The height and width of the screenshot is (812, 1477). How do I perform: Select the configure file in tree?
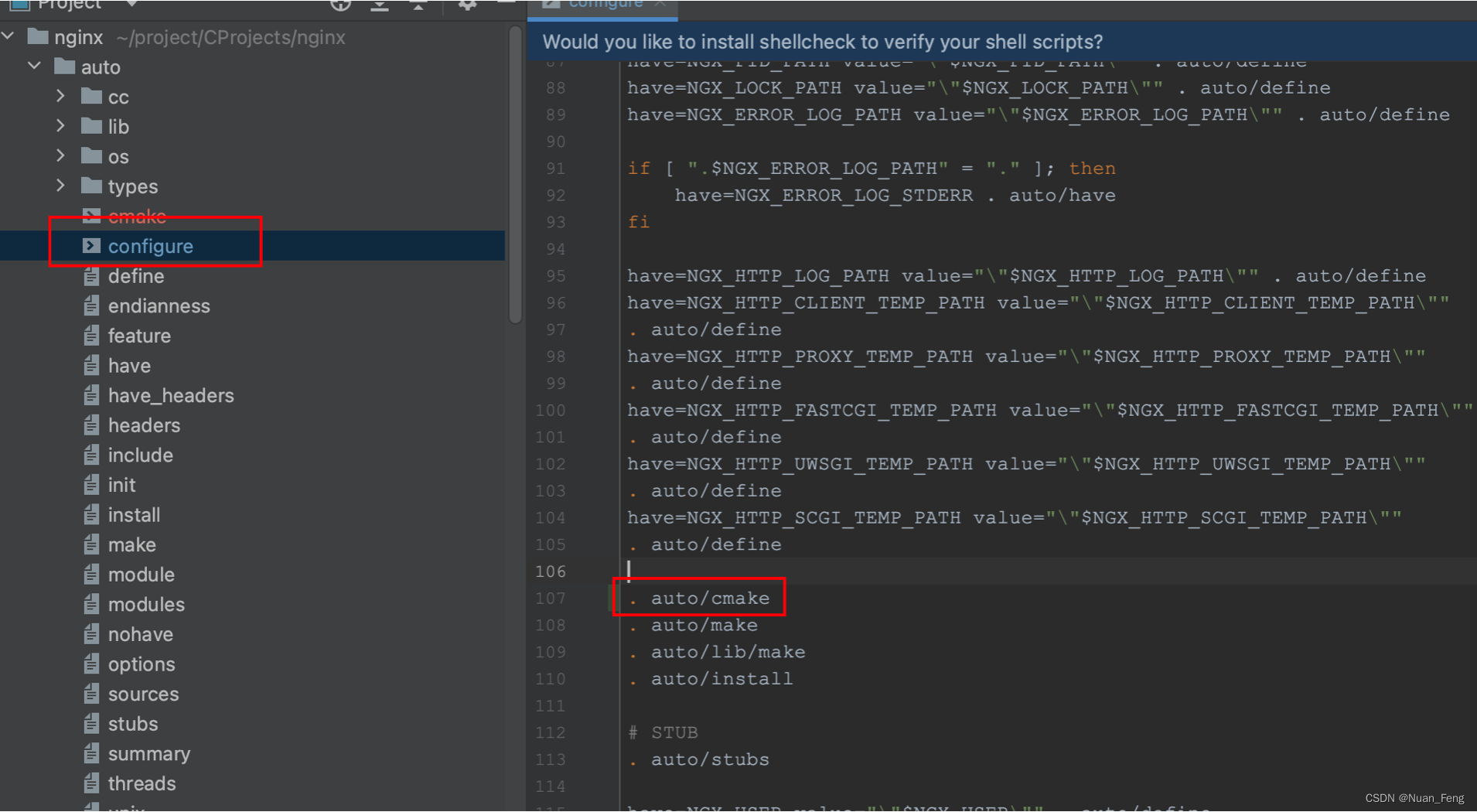(150, 246)
